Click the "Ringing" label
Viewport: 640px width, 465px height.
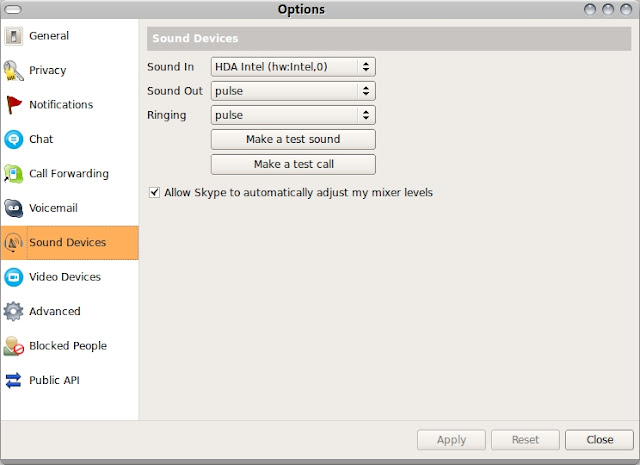(x=167, y=116)
